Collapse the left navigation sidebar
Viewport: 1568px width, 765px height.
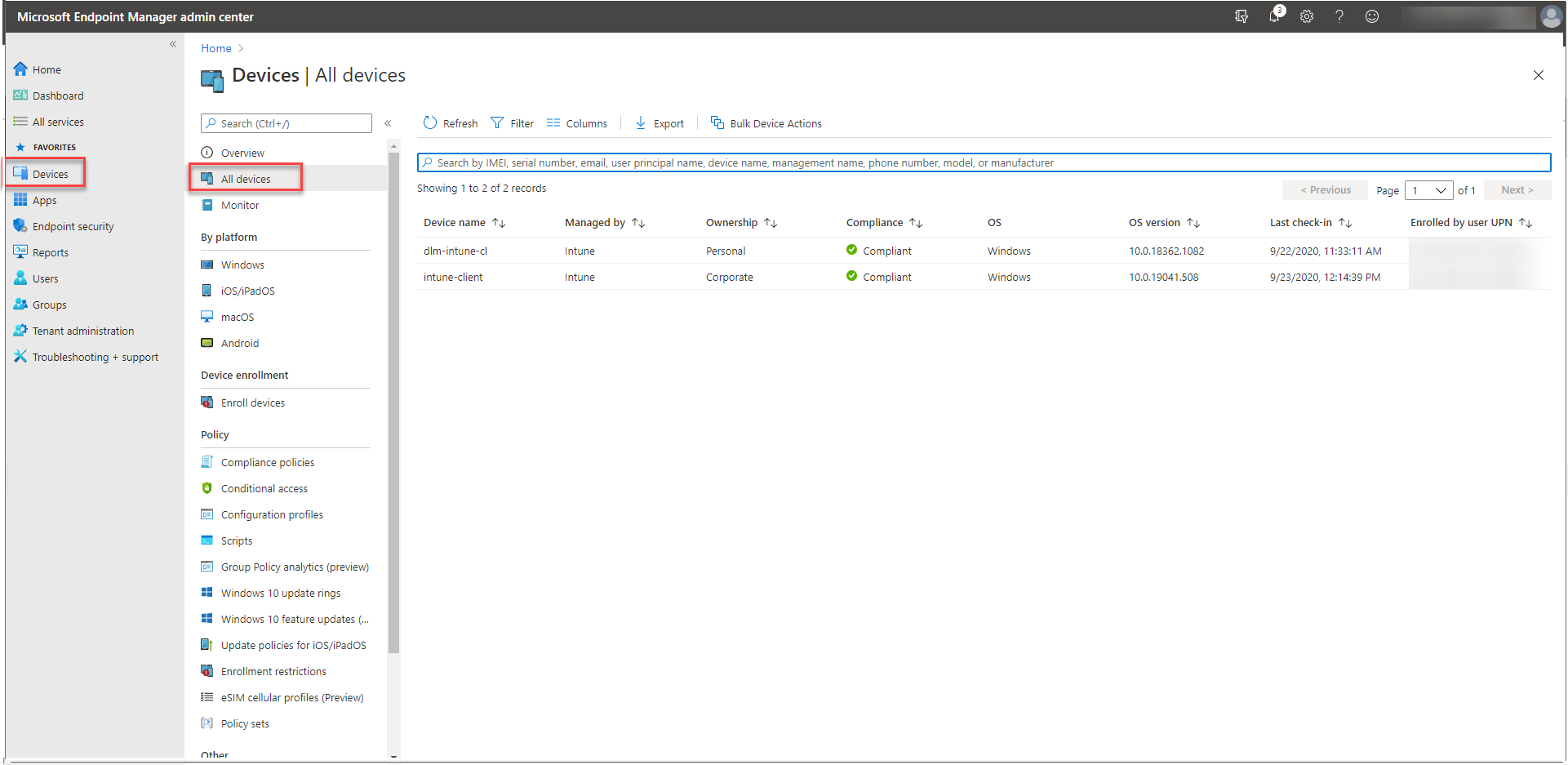click(173, 44)
